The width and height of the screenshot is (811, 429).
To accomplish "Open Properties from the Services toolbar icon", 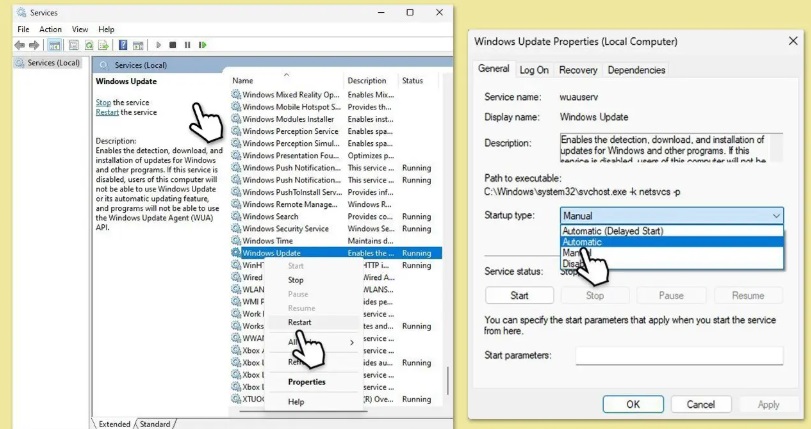I will click(74, 45).
